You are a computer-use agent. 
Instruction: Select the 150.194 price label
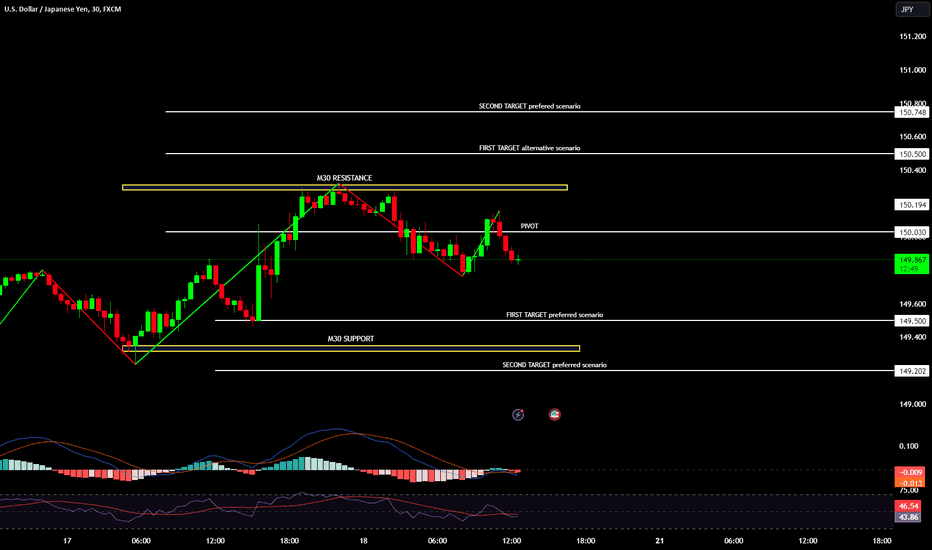pos(912,205)
